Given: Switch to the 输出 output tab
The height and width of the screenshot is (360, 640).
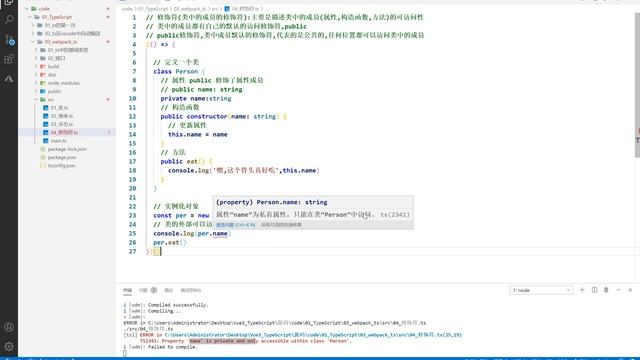Looking at the screenshot, I should tap(169, 290).
